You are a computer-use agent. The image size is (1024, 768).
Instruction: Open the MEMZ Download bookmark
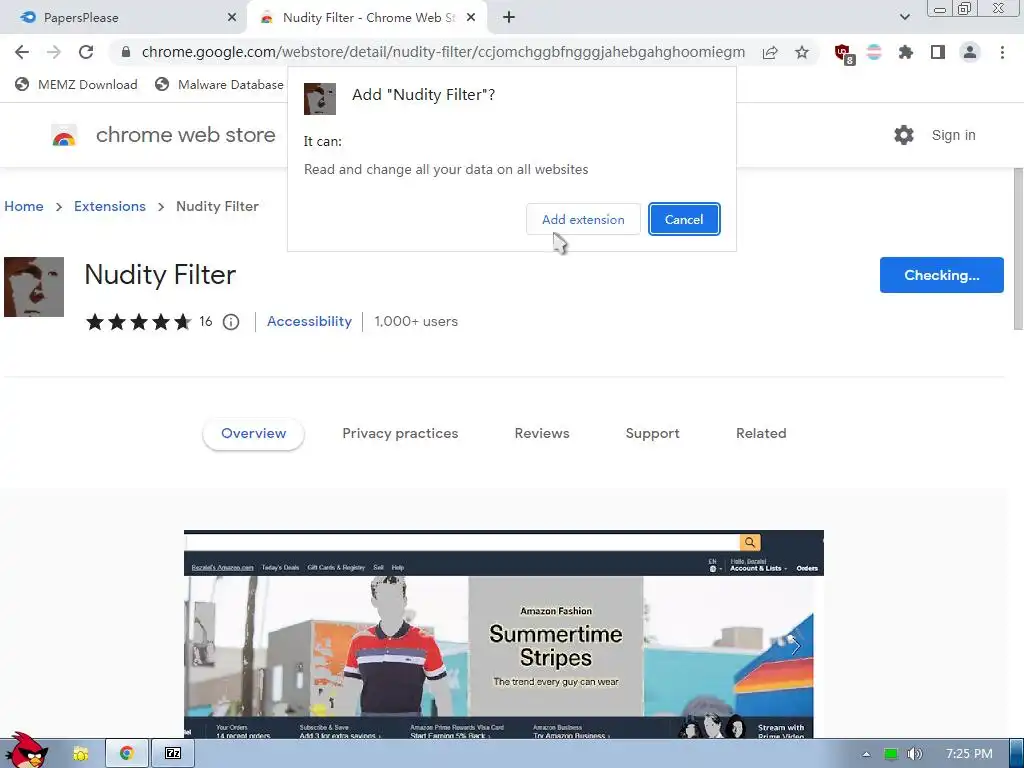click(76, 84)
